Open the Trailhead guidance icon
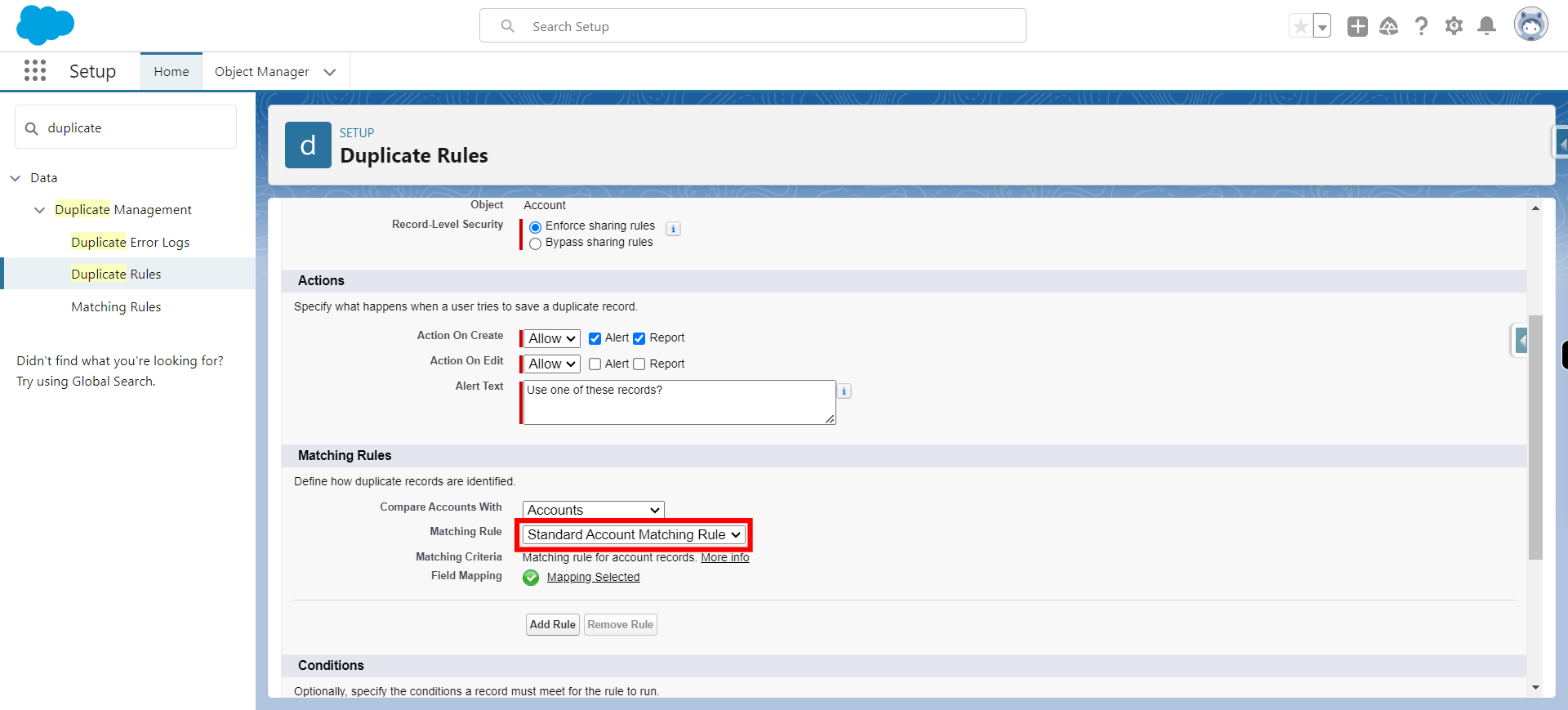Image resolution: width=1568 pixels, height=710 pixels. point(1389,26)
